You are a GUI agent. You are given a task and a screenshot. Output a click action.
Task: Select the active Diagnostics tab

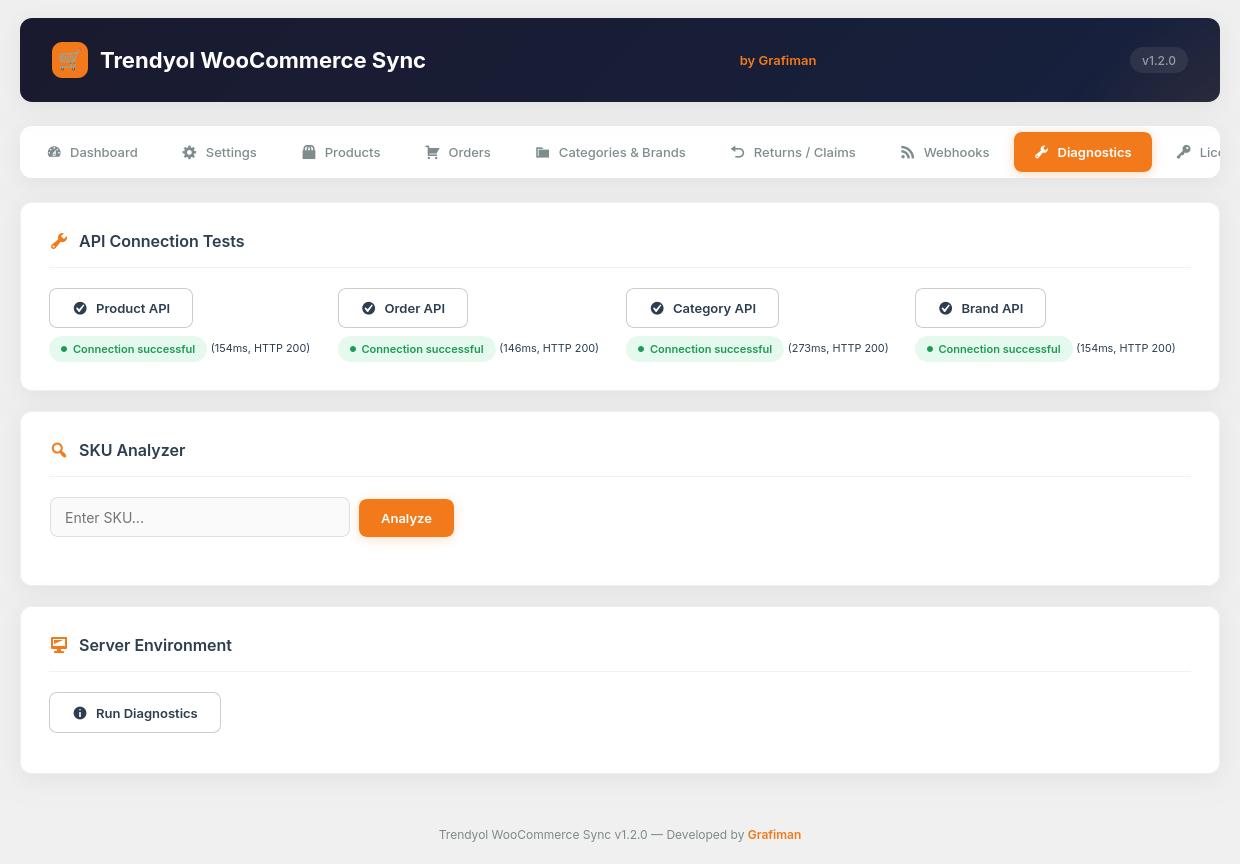1083,152
